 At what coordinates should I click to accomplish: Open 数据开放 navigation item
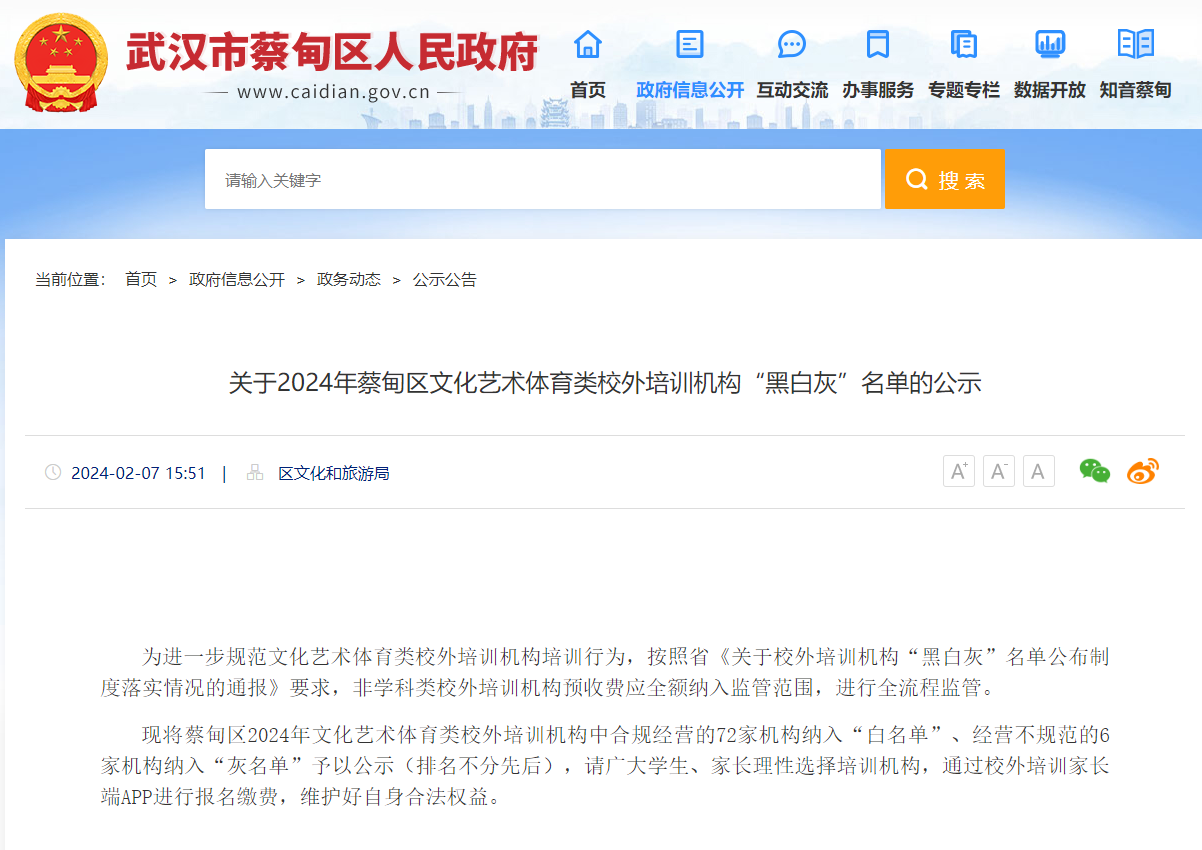point(1050,90)
